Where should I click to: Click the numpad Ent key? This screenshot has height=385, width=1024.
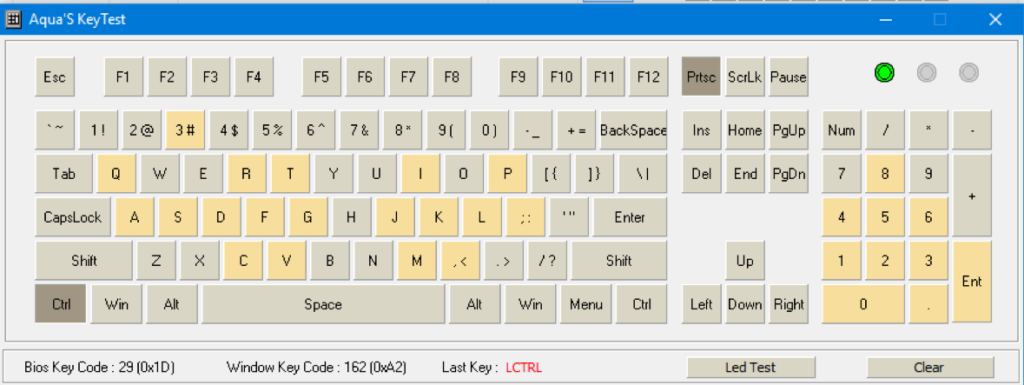972,282
